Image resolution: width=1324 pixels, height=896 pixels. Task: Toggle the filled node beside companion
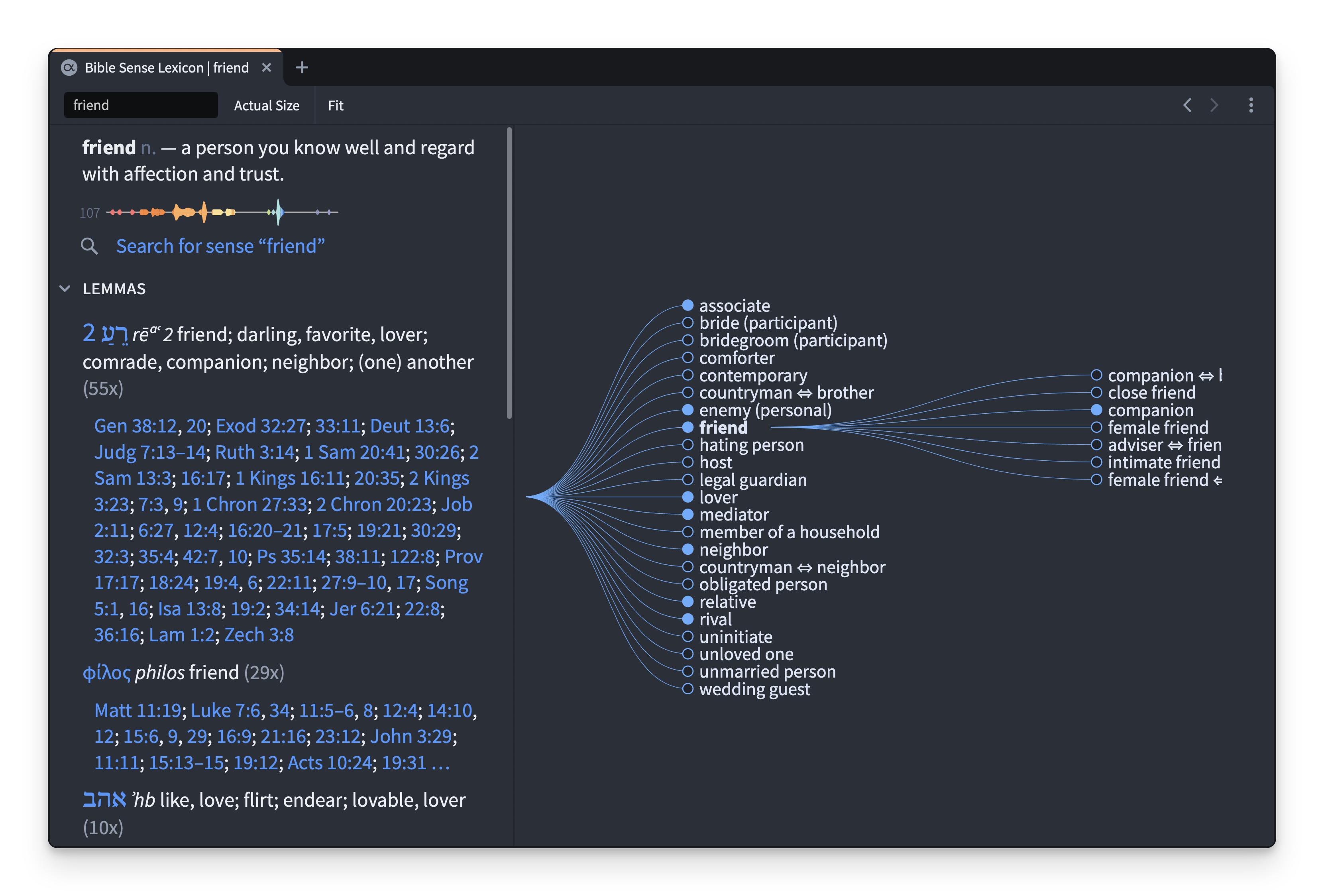pos(1096,410)
